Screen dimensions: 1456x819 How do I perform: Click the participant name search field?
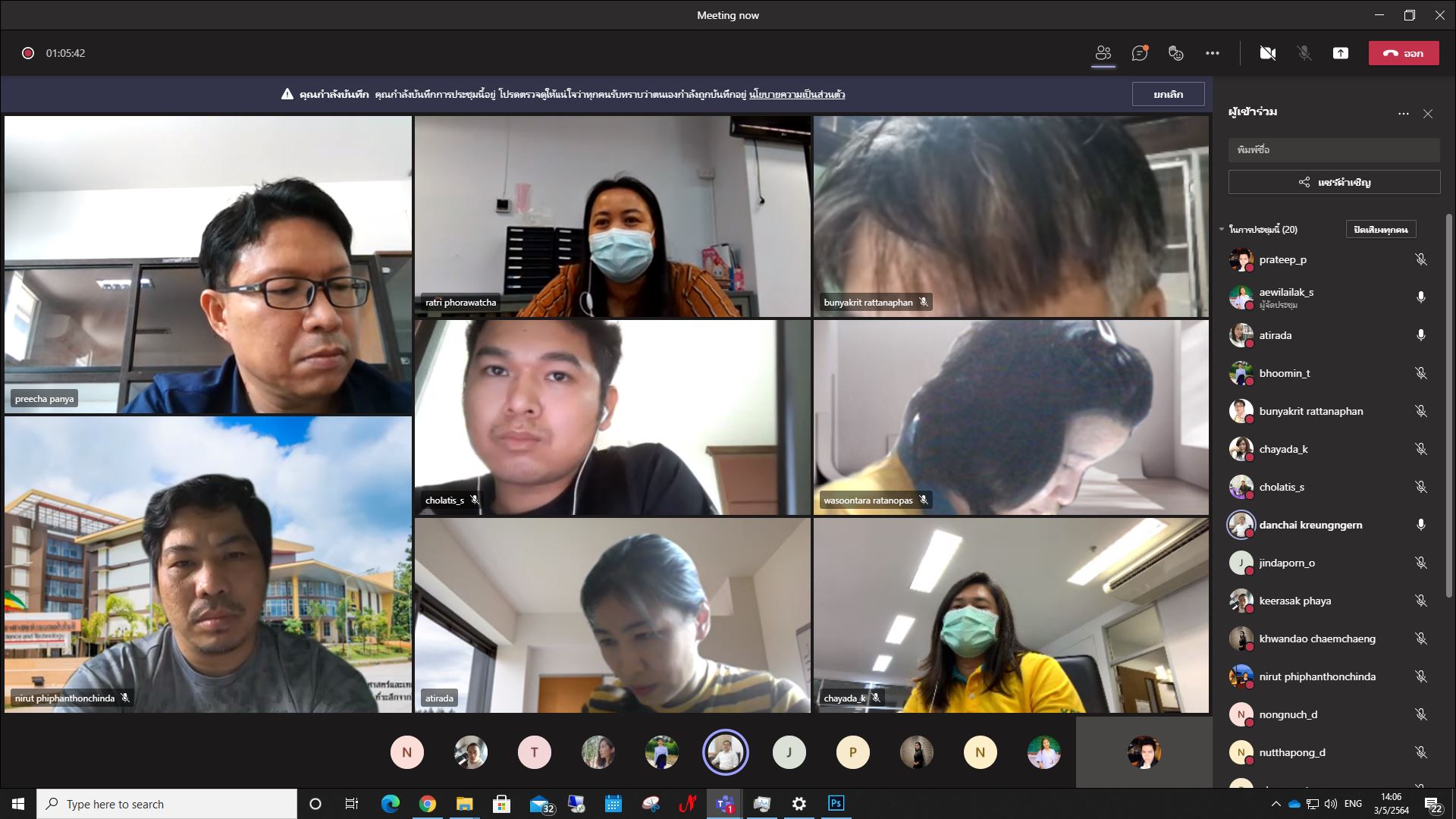(1333, 149)
